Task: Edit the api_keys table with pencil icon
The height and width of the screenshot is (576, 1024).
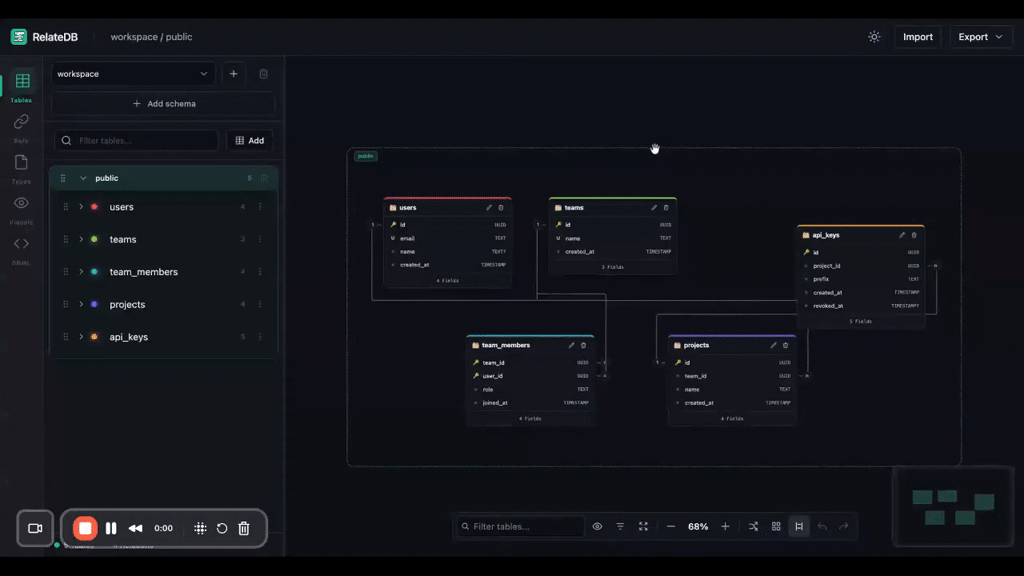Action: [x=902, y=235]
